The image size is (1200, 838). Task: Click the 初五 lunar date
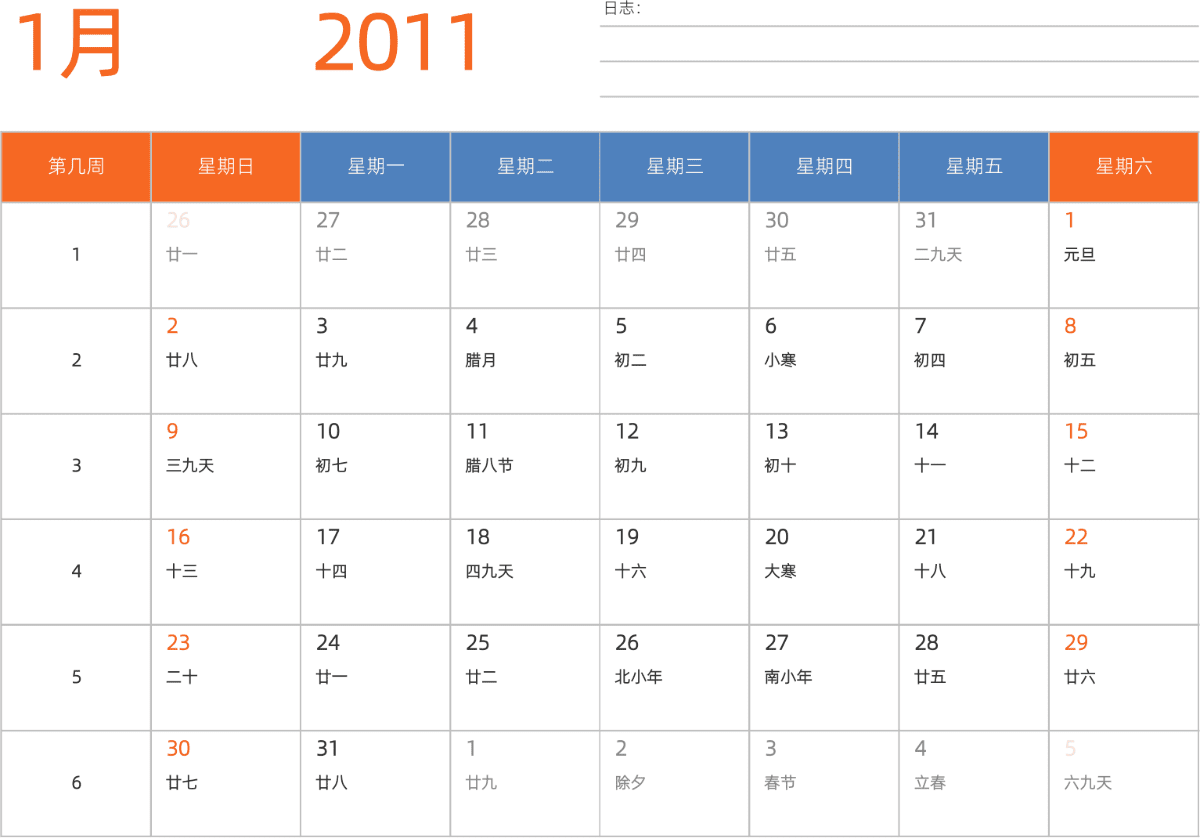(x=1080, y=360)
